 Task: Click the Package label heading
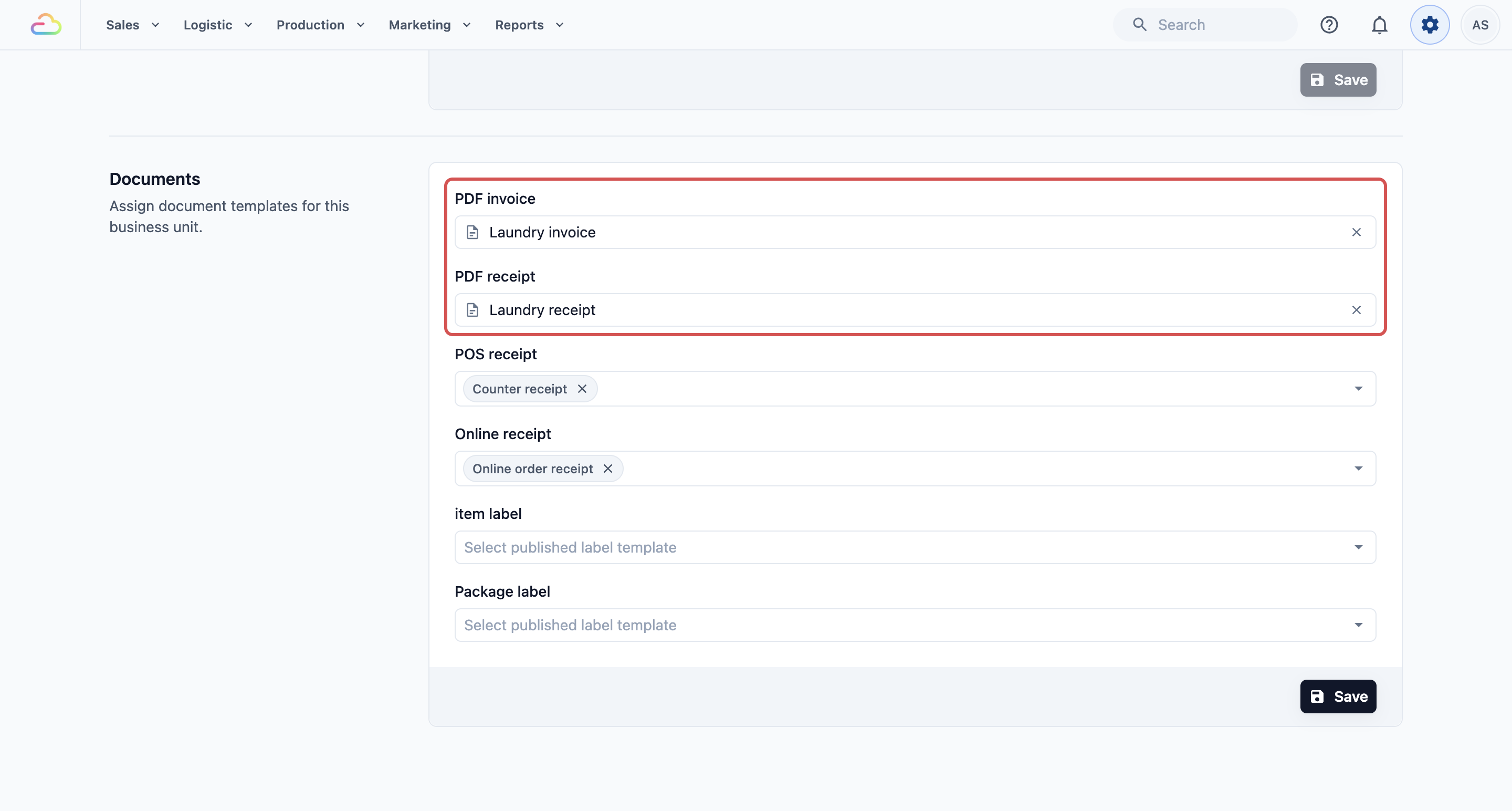tap(502, 591)
